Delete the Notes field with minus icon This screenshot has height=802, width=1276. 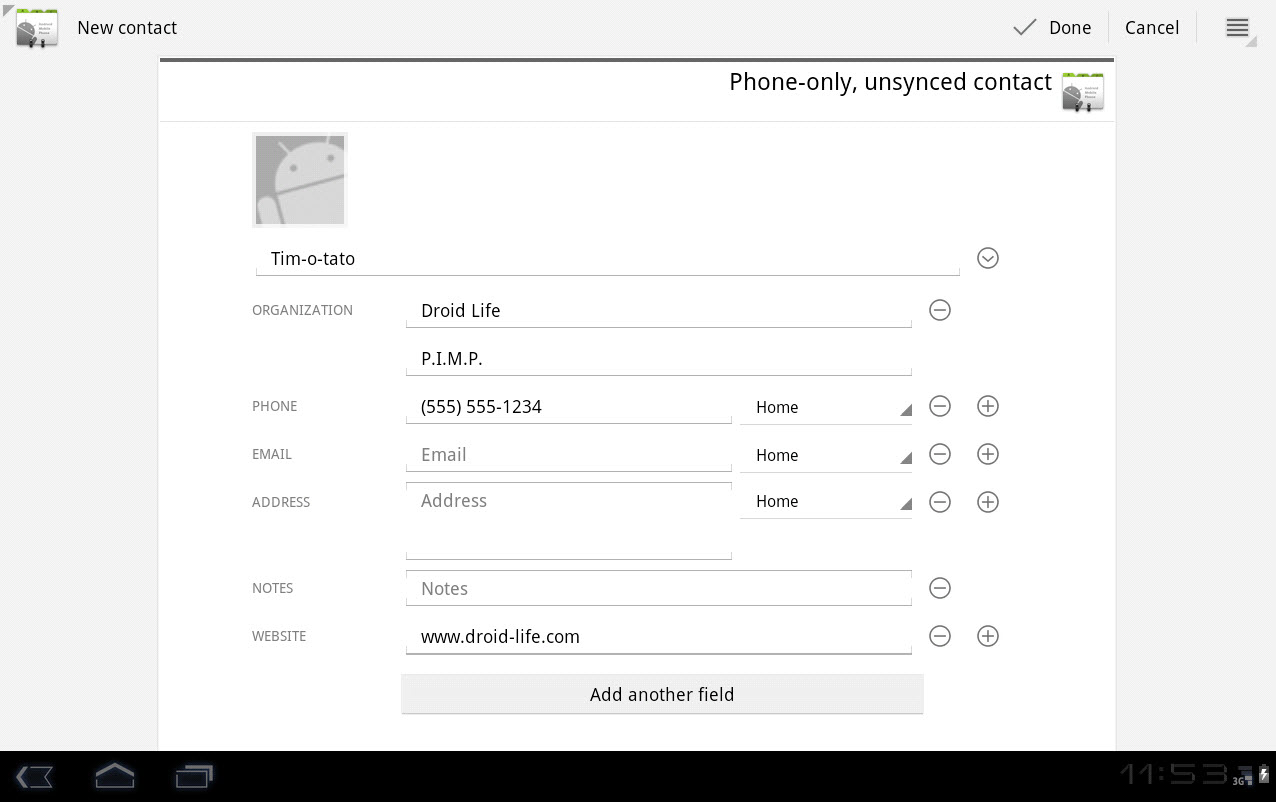pyautogui.click(x=939, y=588)
